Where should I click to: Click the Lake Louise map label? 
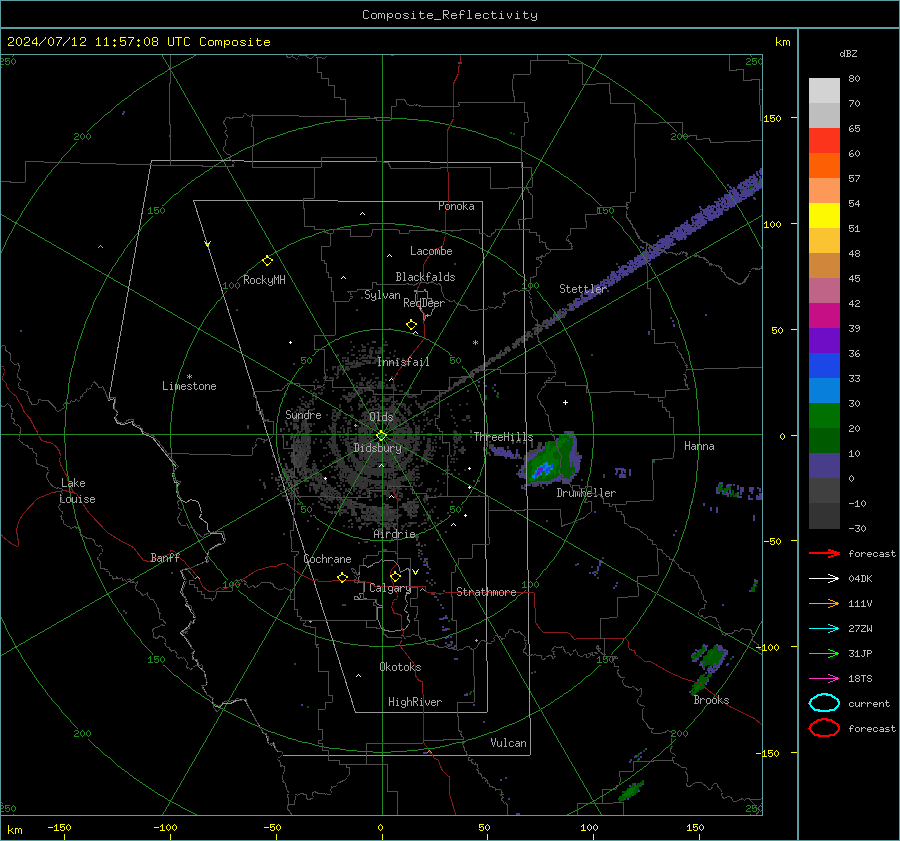[77, 491]
